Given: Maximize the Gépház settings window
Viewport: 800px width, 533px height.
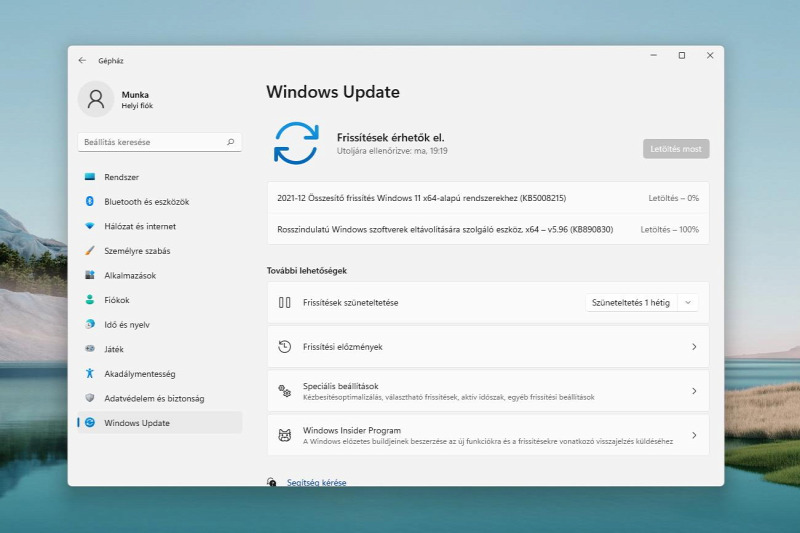Looking at the screenshot, I should coord(682,55).
